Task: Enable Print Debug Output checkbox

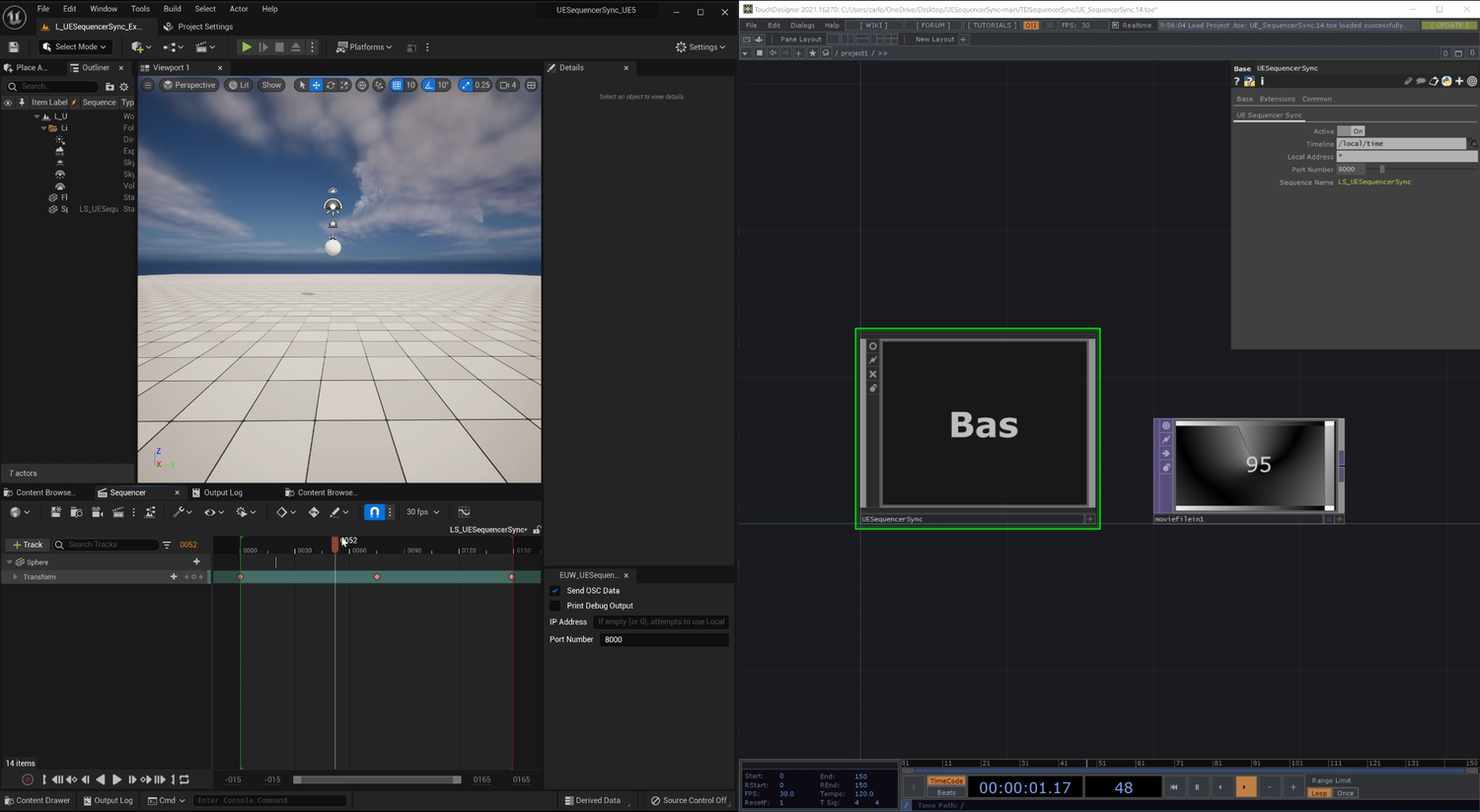Action: tap(555, 606)
